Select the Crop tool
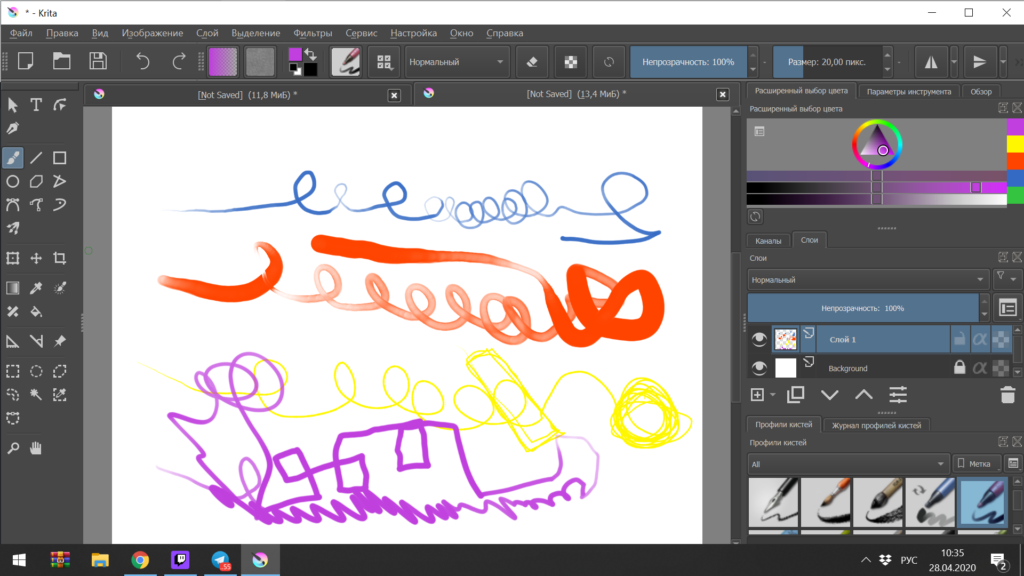 pos(60,258)
